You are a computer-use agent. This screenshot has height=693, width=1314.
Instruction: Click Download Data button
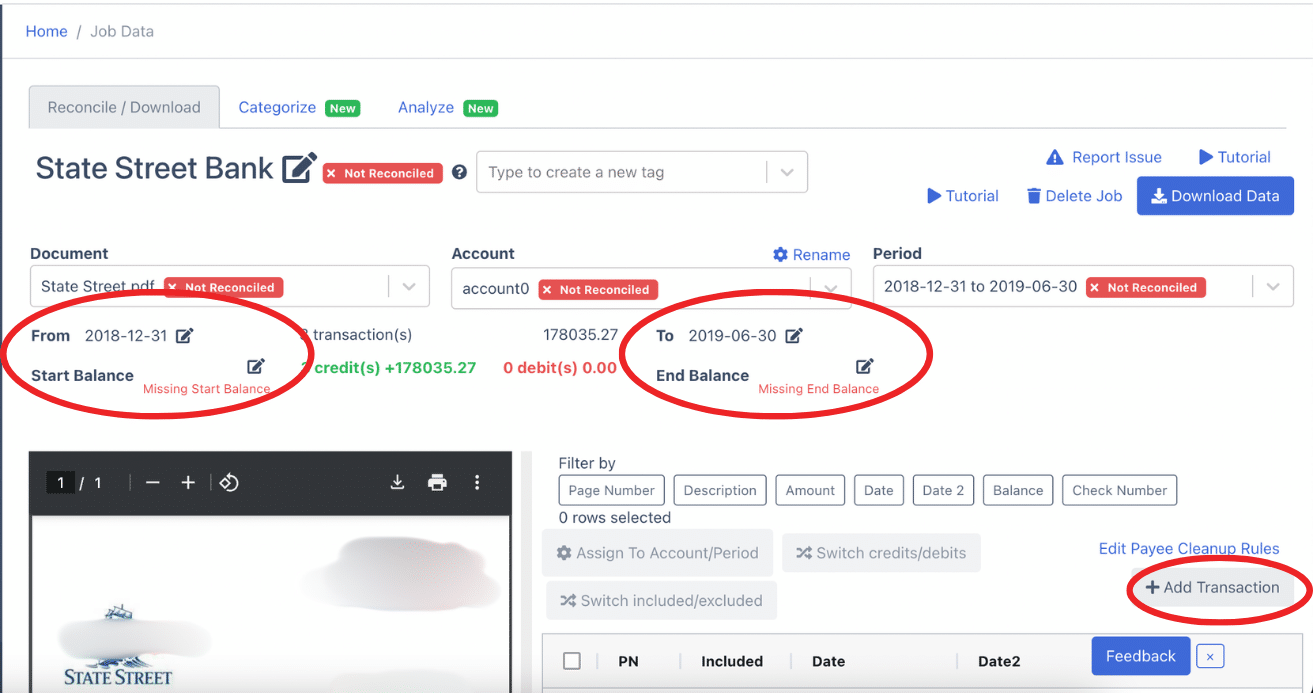coord(1215,196)
